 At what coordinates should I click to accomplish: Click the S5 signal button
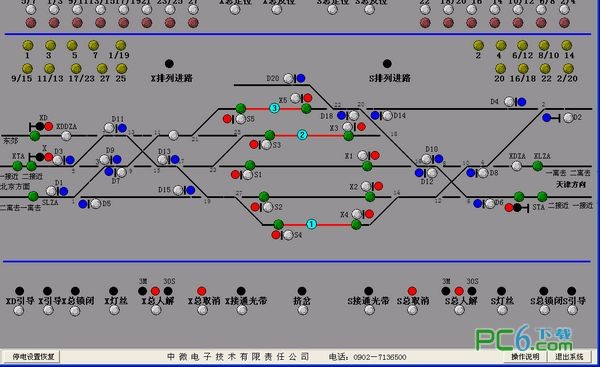pyautogui.click(x=240, y=119)
